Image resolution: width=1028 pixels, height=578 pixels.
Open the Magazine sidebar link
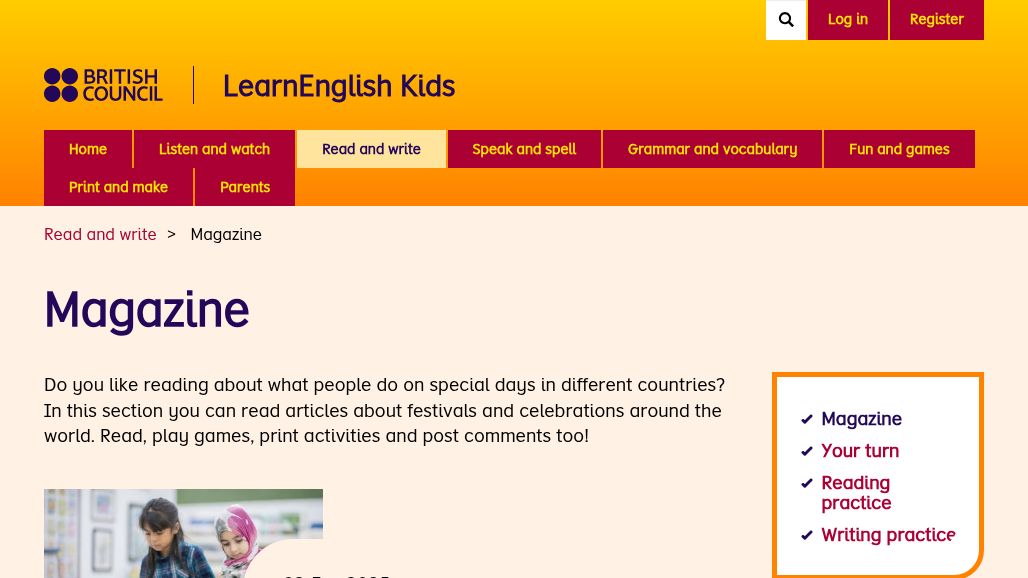click(861, 419)
